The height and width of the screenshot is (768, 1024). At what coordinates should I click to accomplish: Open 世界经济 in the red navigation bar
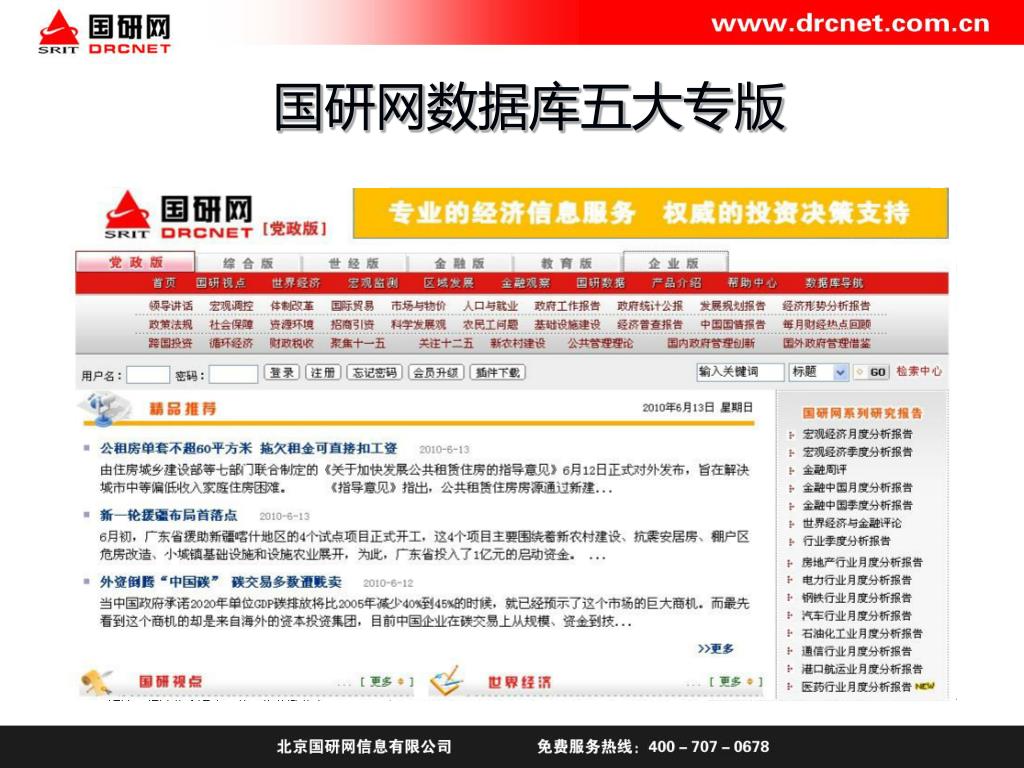(x=296, y=283)
